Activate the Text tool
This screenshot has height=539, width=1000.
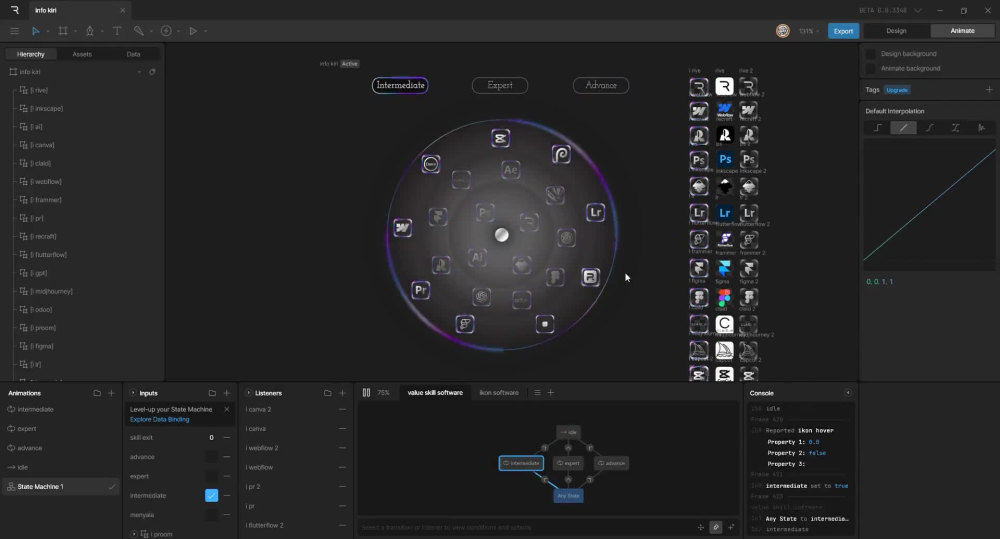pos(117,31)
